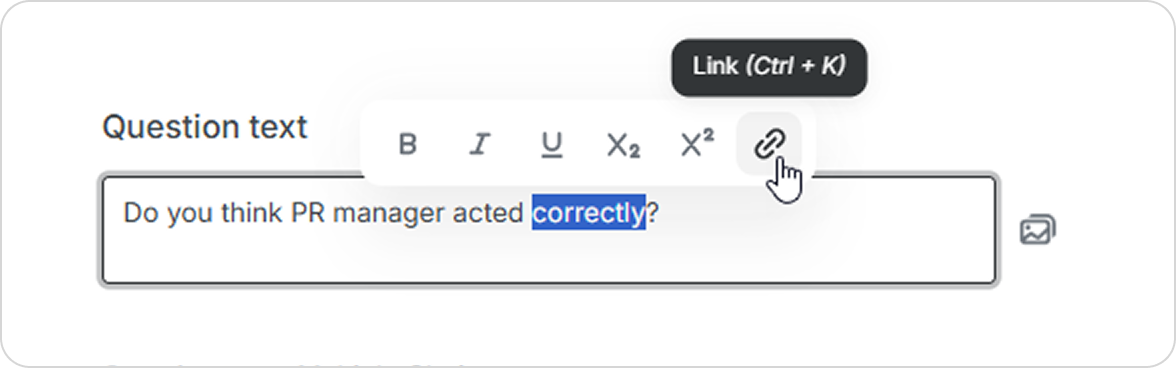The height and width of the screenshot is (368, 1176).
Task: Open the add image icon beside the field
Action: (x=1037, y=229)
